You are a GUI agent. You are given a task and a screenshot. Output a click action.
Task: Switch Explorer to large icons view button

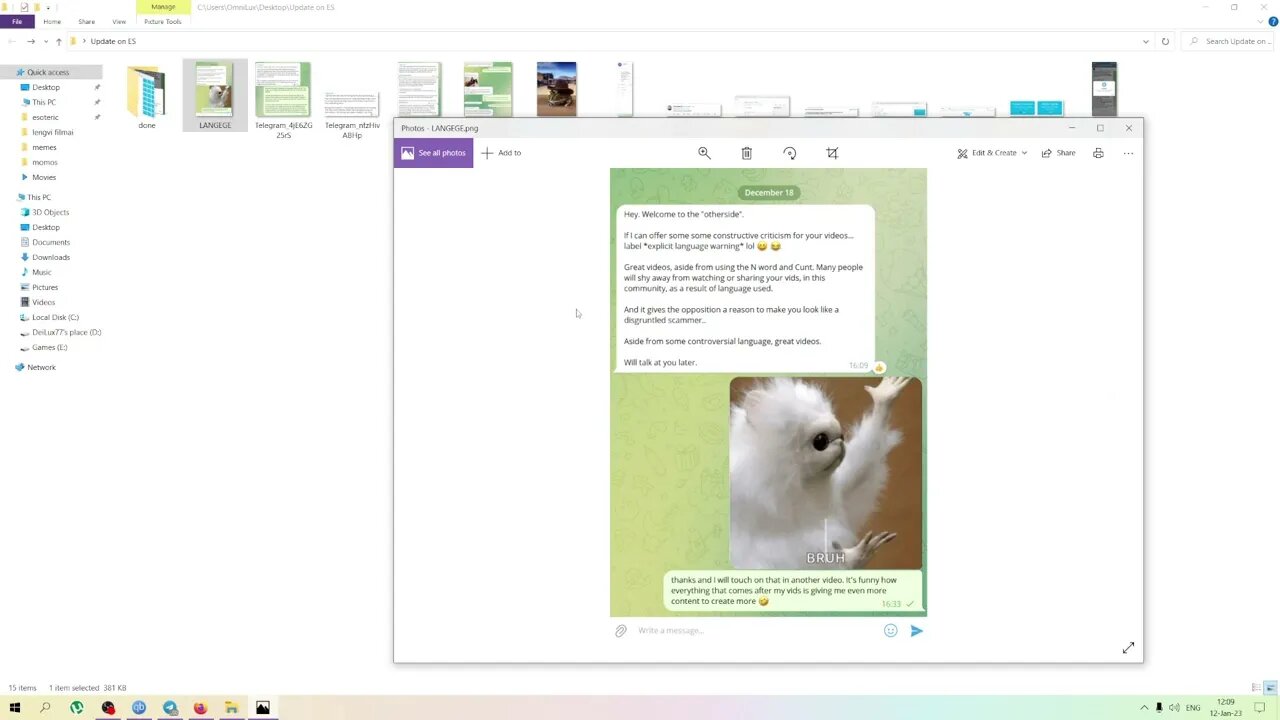(1270, 688)
